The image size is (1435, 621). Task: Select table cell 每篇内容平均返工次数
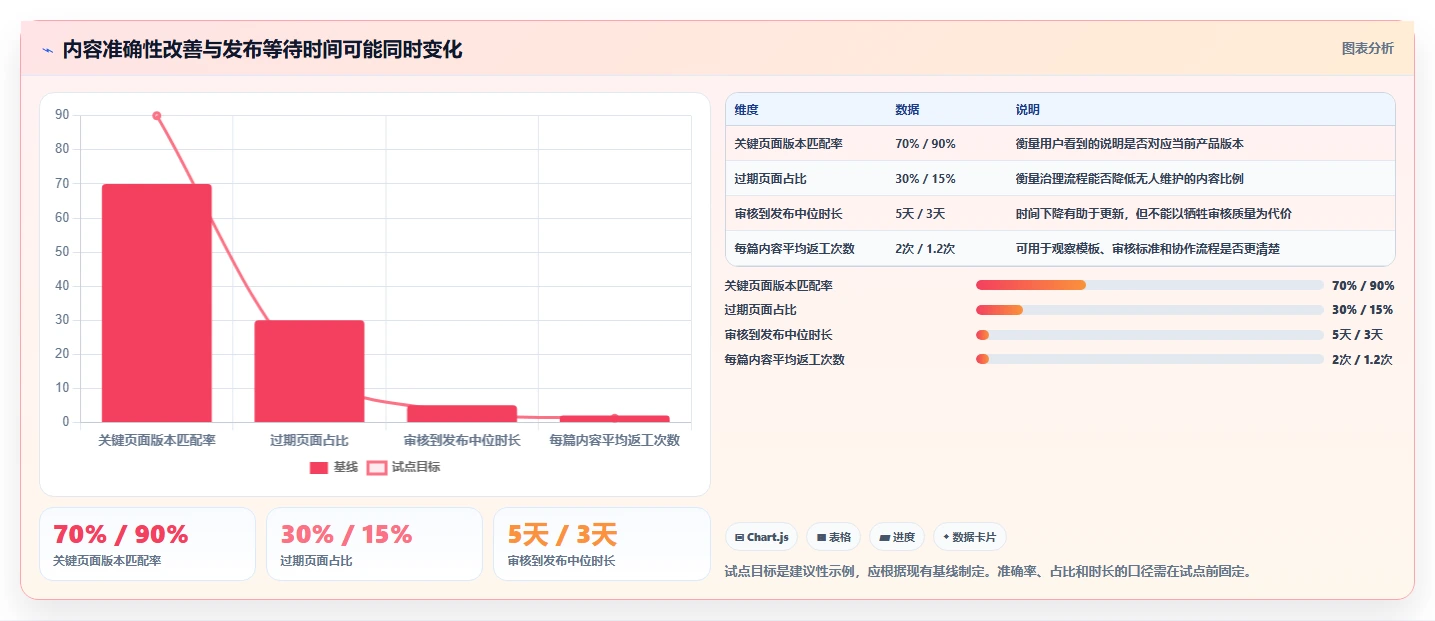[x=794, y=249]
